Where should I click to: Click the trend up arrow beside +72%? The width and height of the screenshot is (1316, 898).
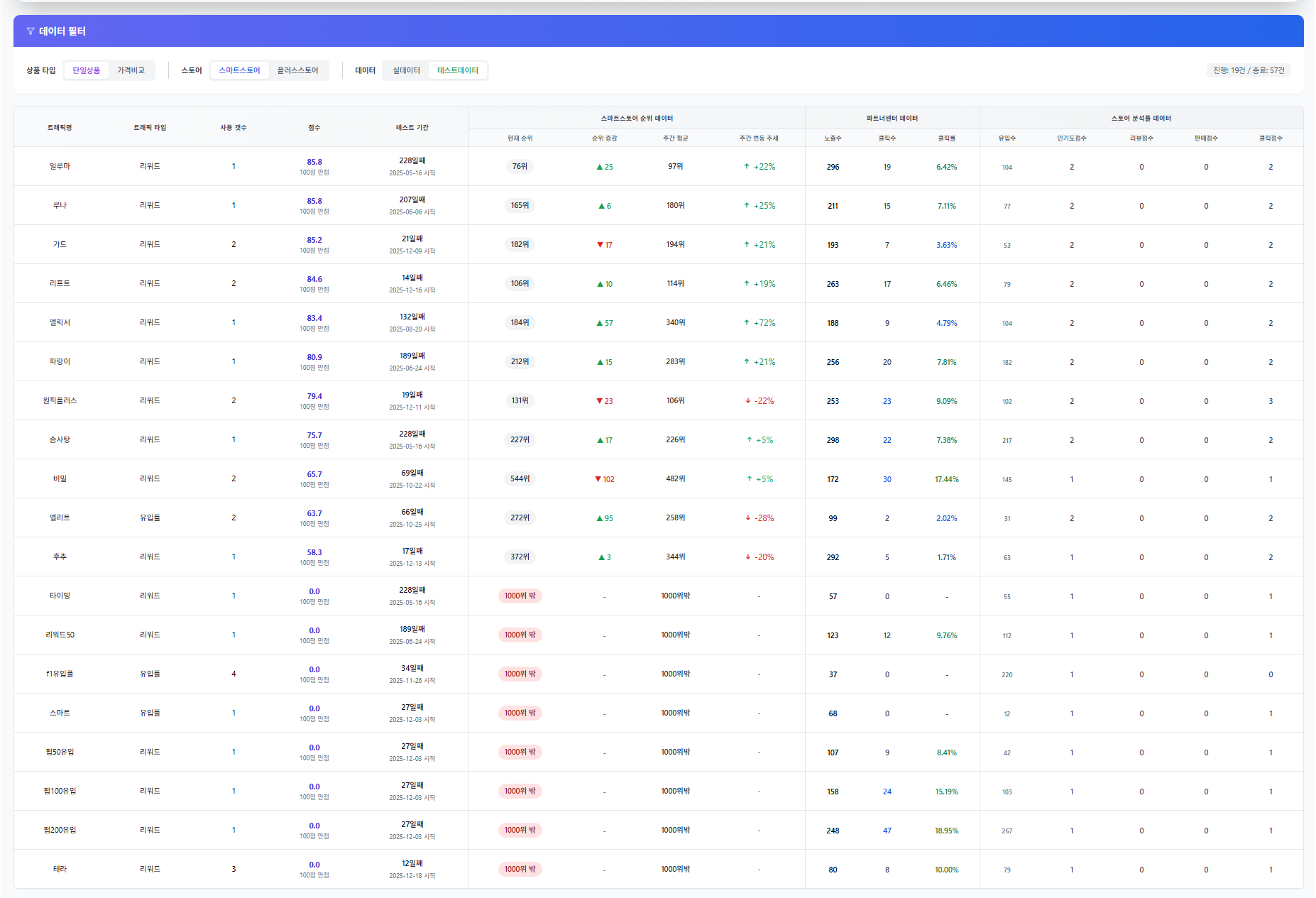pyautogui.click(x=747, y=323)
